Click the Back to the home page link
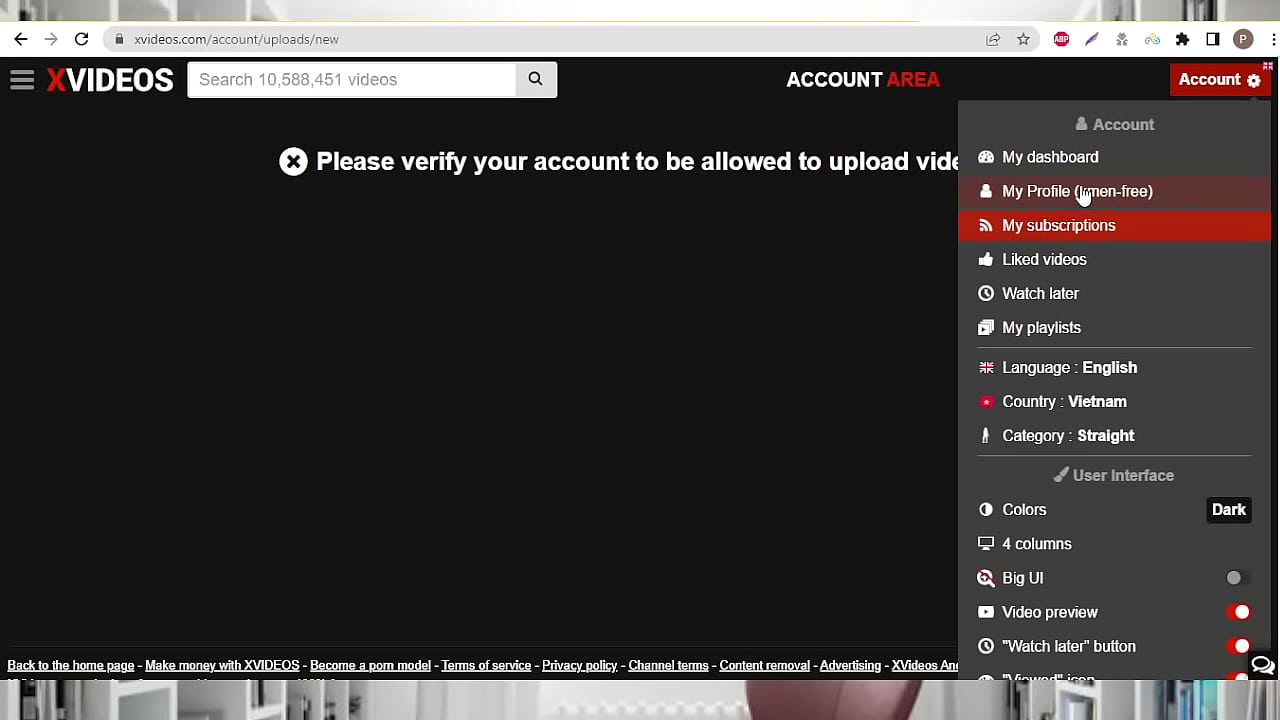1280x720 pixels. 70,665
